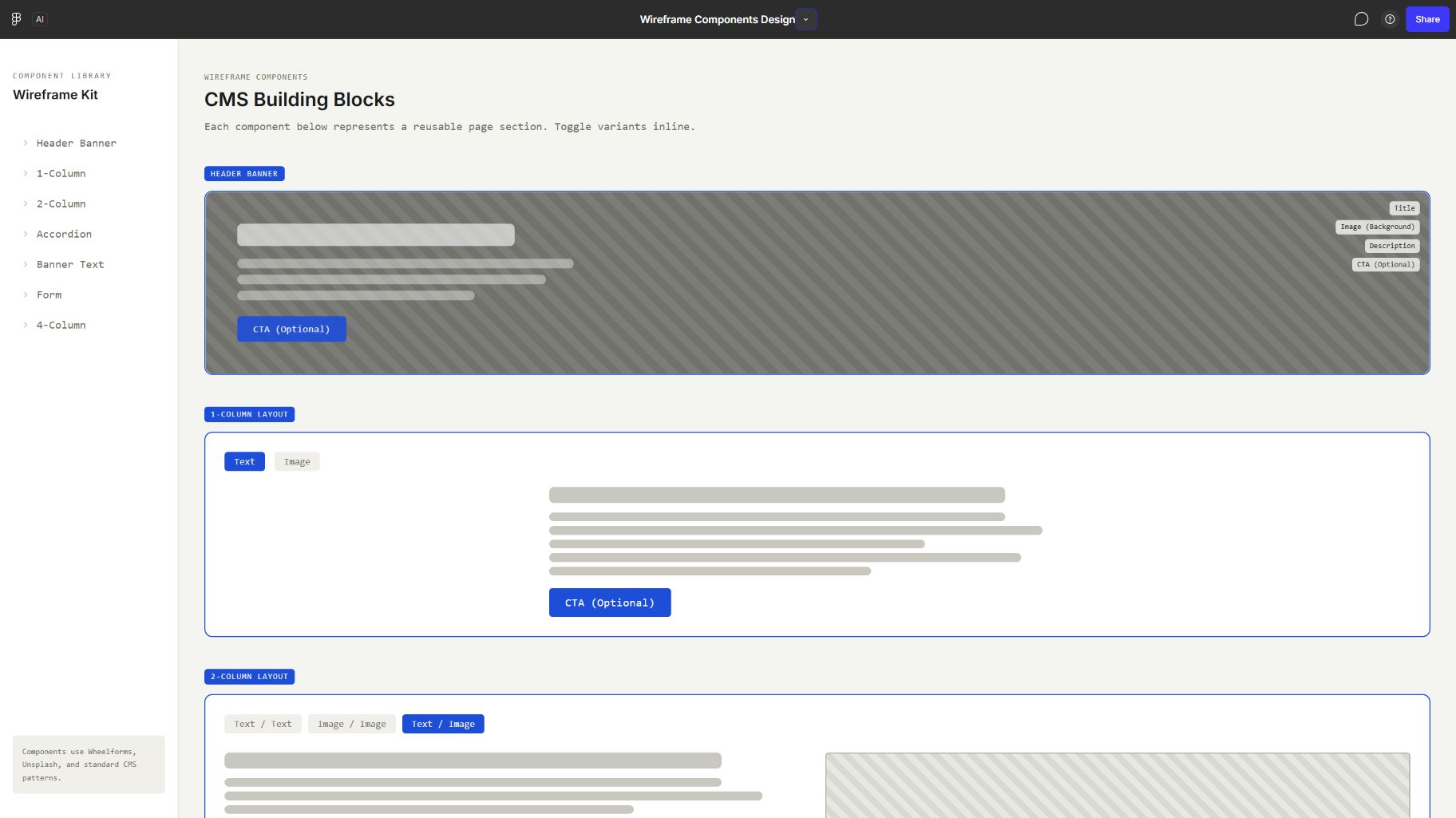Click the Wireframe Kit sidebar heading

tap(55, 94)
